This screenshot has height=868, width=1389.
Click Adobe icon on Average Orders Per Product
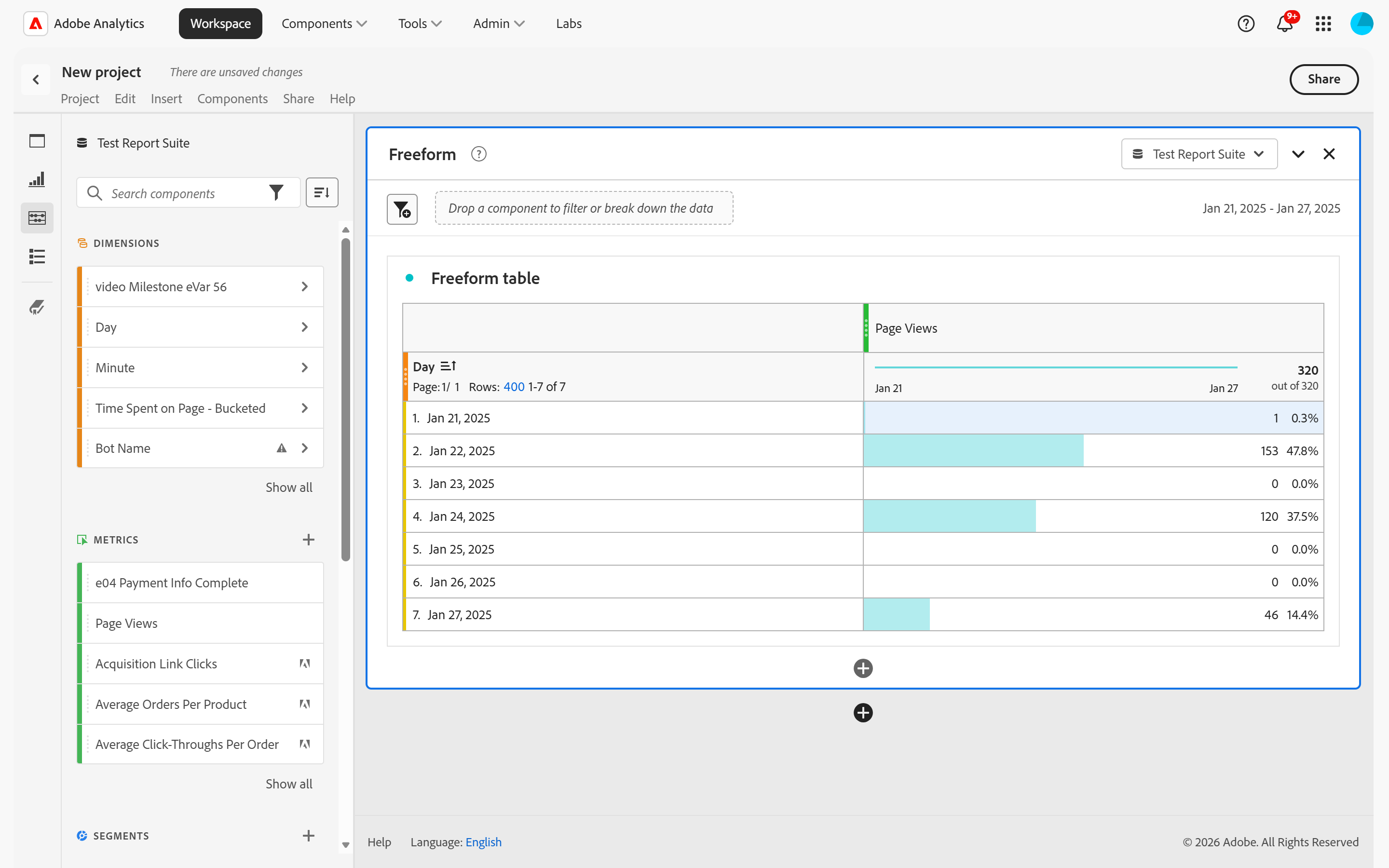(305, 705)
